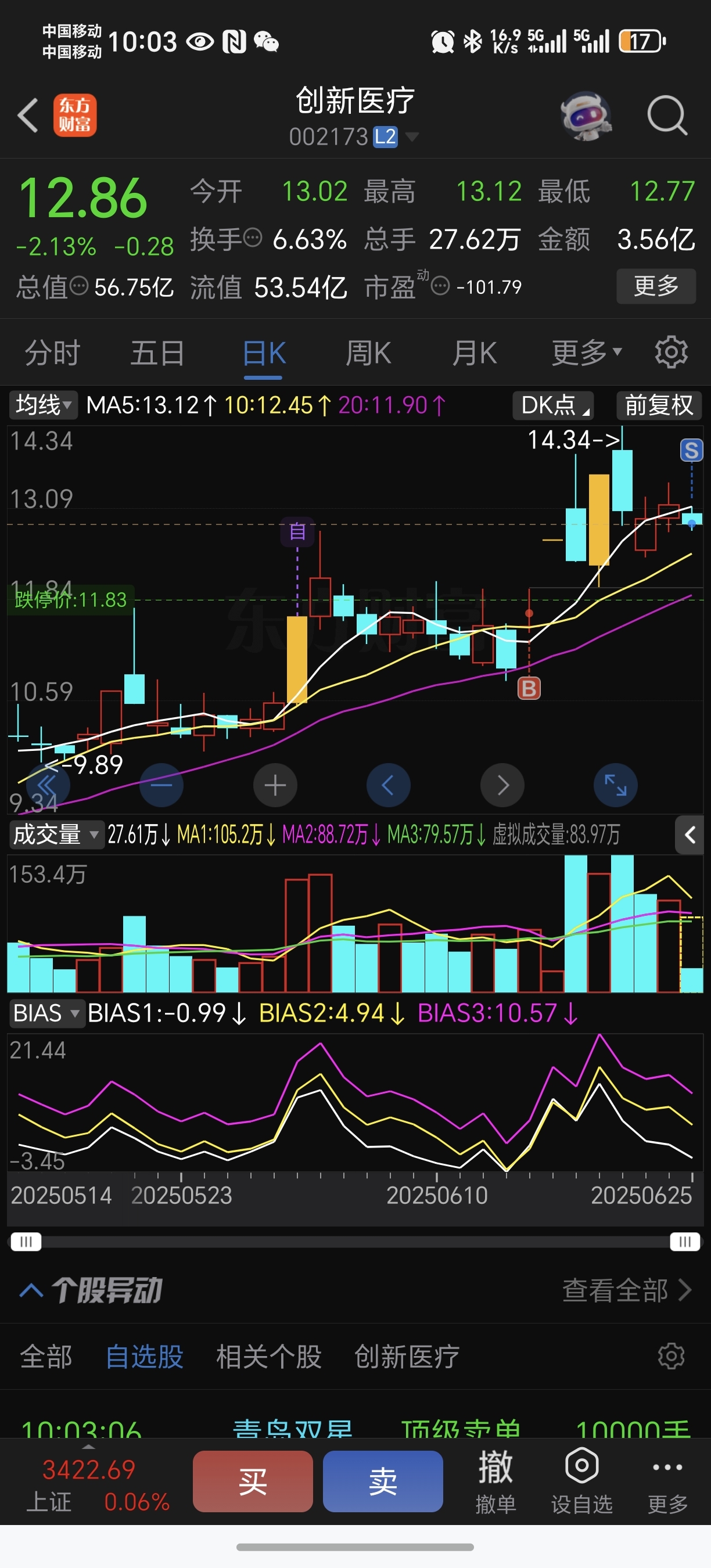This screenshot has height=1568, width=711.
Task: Tap the 撤单 cancel order icon
Action: pos(495,1481)
